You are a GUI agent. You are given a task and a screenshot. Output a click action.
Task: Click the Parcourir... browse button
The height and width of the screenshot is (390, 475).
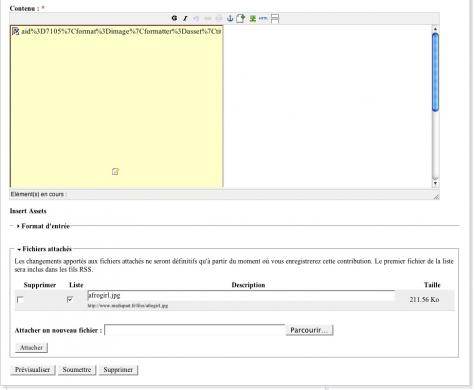click(309, 330)
